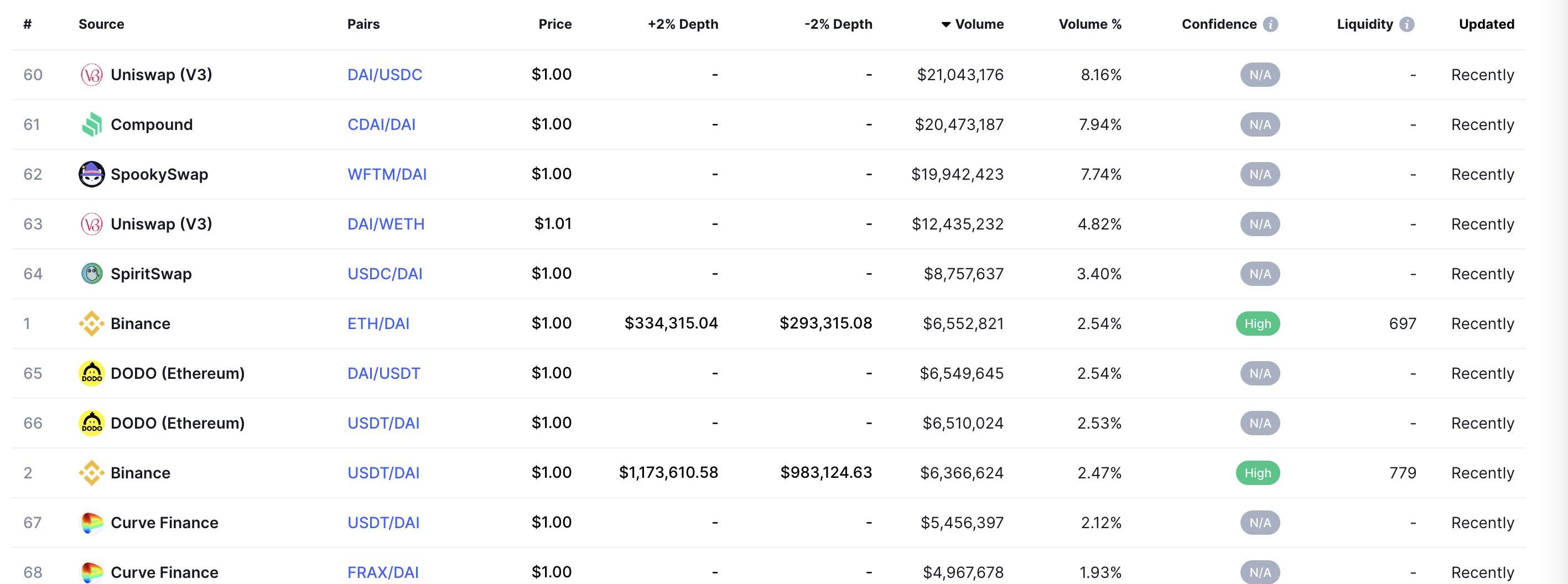Click DODO logo in DAI/USDT row
Image resolution: width=1568 pixels, height=584 pixels.
pos(92,373)
